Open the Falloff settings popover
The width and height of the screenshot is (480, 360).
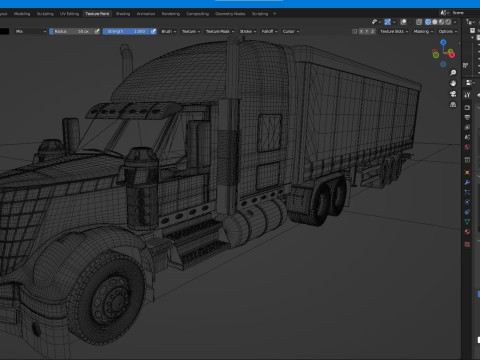pos(269,31)
